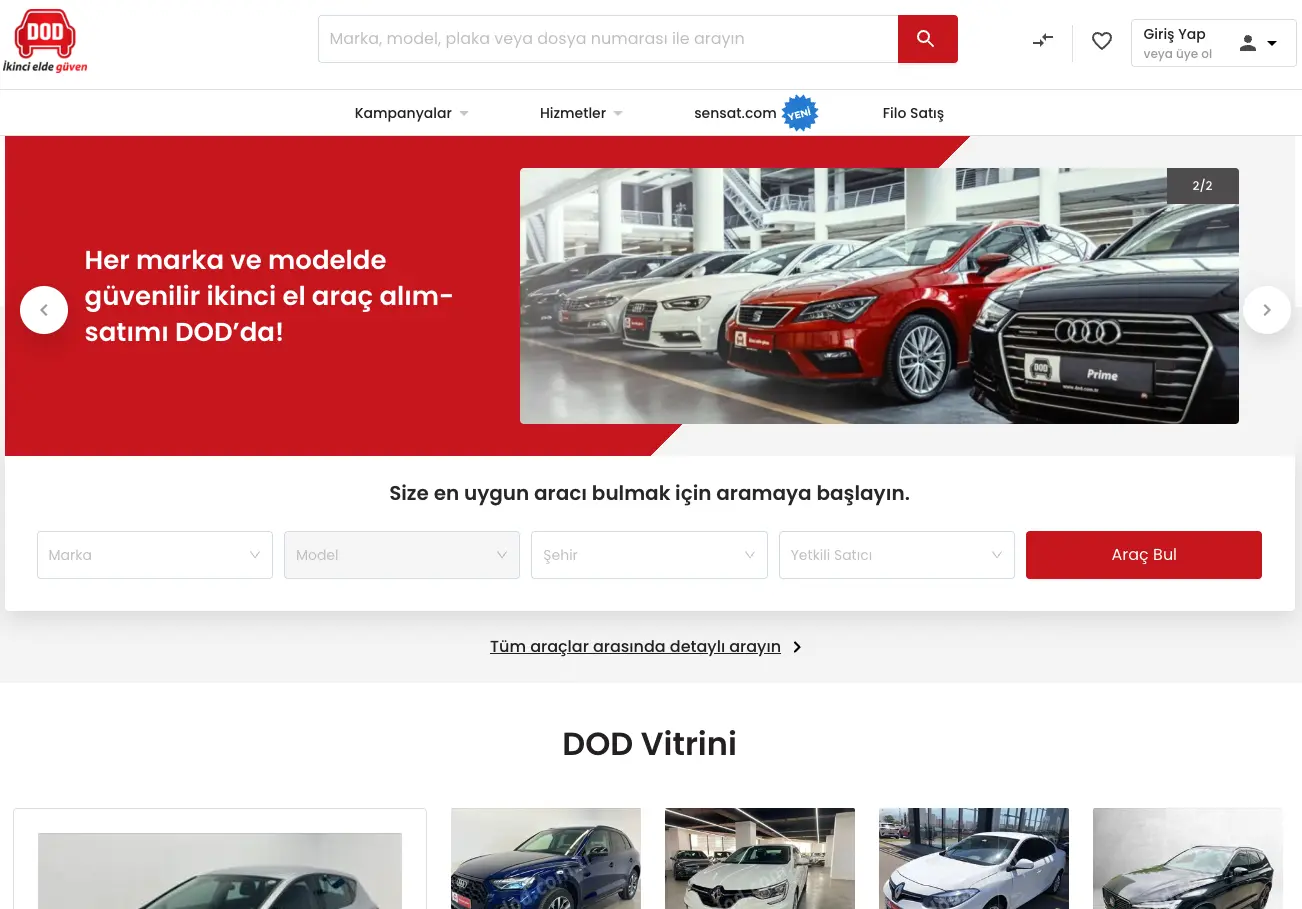Viewport: 1302px width, 909px height.
Task: Expand the Yetkili Satıcı dropdown
Action: coord(896,555)
